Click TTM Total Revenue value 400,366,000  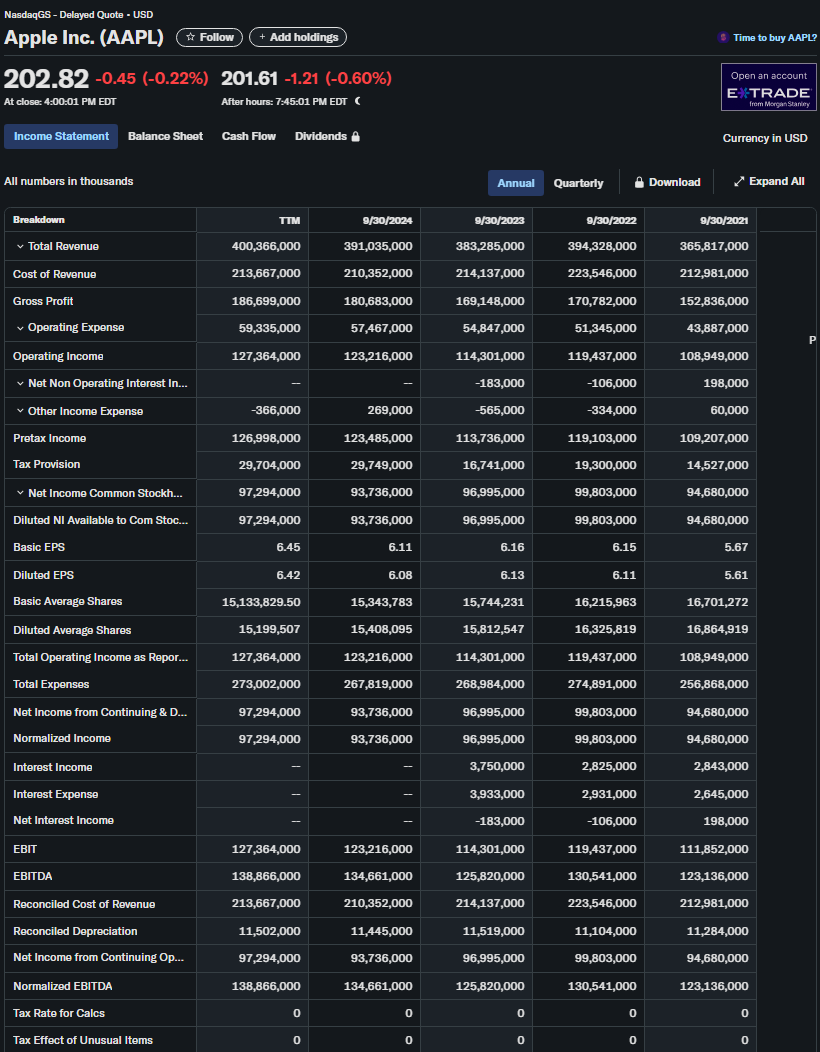tap(266, 246)
